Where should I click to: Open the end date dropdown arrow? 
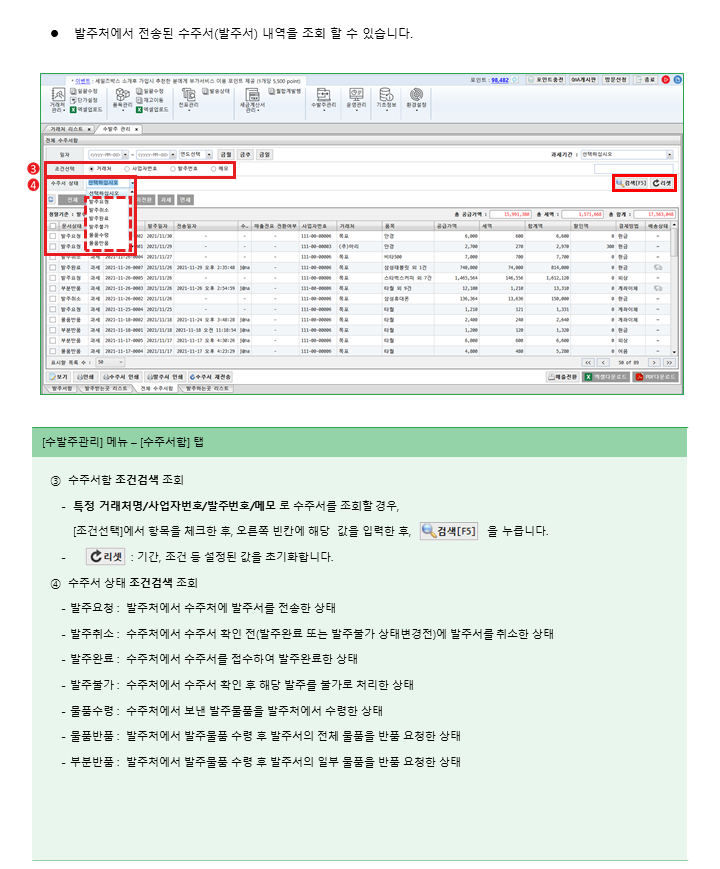pos(173,155)
